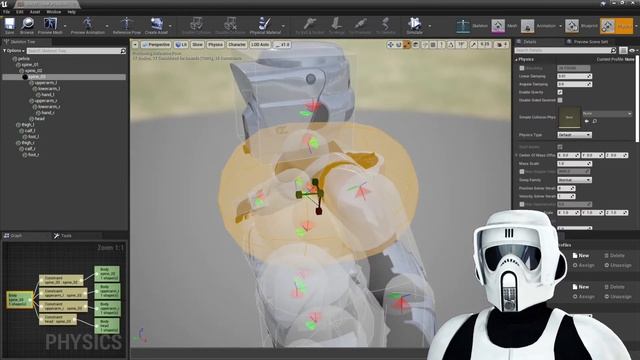Screen dimensions: 640x360
Task: Convert constraint To Hinge
Action: point(336,24)
